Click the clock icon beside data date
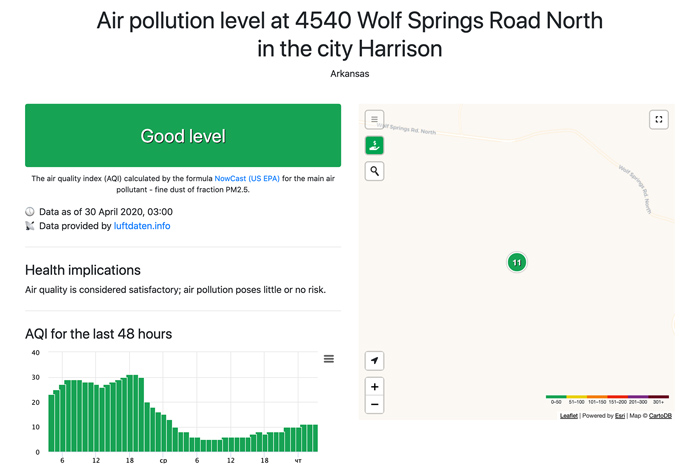Viewport: 700px width, 468px height. (x=29, y=212)
